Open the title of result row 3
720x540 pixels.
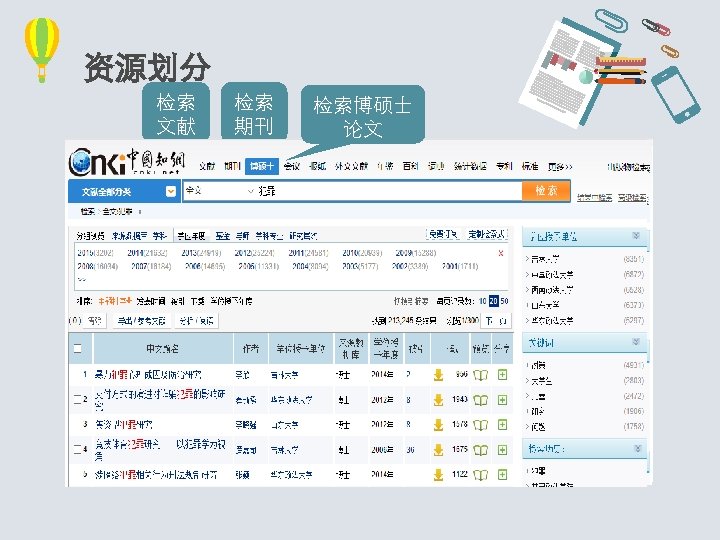click(124, 424)
